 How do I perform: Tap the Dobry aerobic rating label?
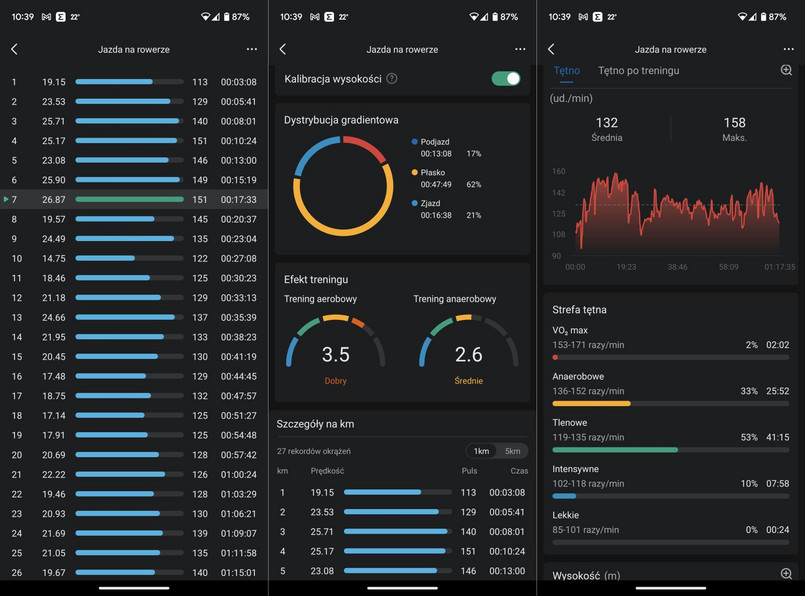point(335,381)
